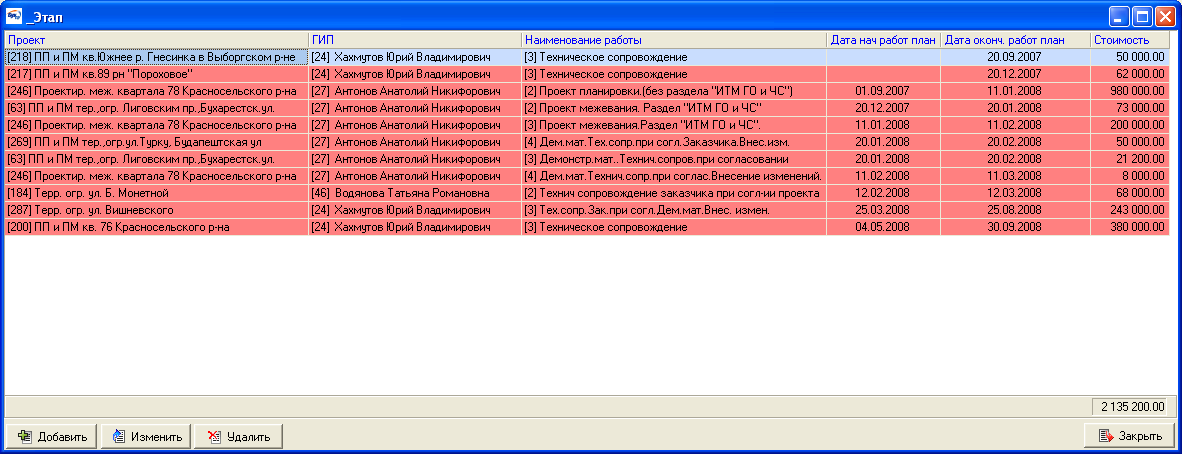Click the Дата оконч. работ план header
Viewport: 1182px width, 454px height.
(x=1015, y=40)
